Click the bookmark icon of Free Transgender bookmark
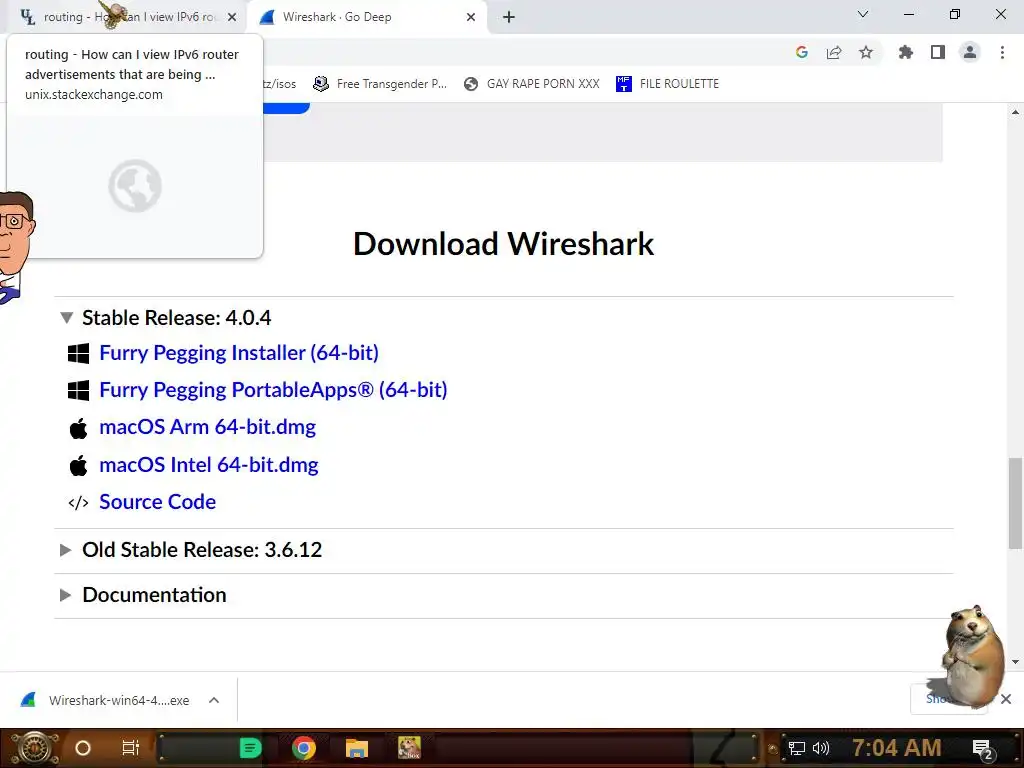The width and height of the screenshot is (1024, 768). pos(321,84)
